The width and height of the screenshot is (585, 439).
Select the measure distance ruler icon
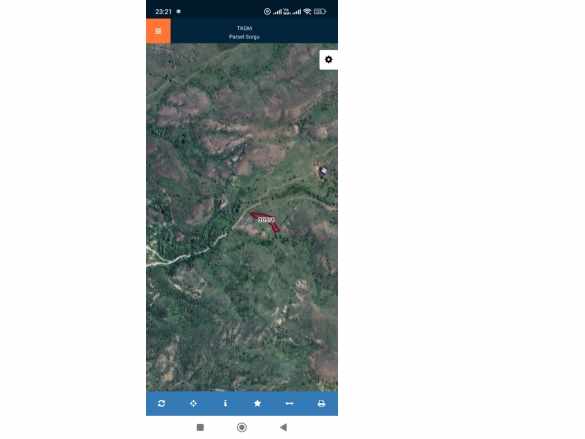point(289,404)
